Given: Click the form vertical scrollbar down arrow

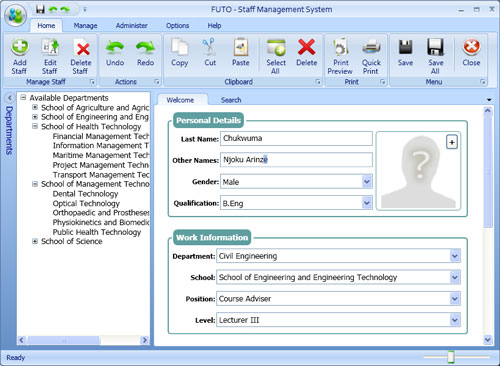Looking at the screenshot, I should pos(488,340).
